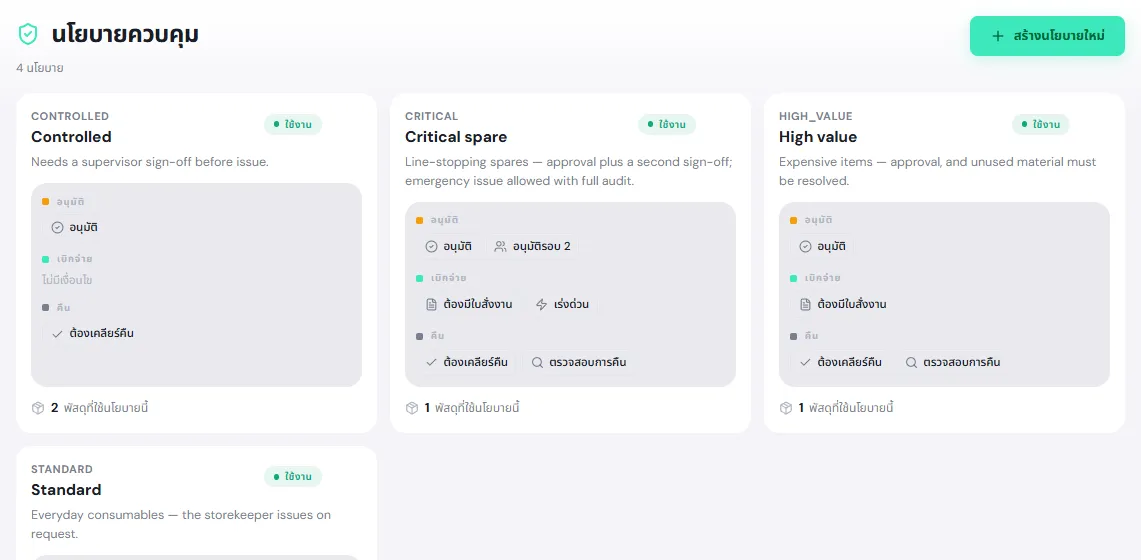Click the people icon of อนุมัติรอบ 2
The width and height of the screenshot is (1141, 560).
[x=500, y=247]
